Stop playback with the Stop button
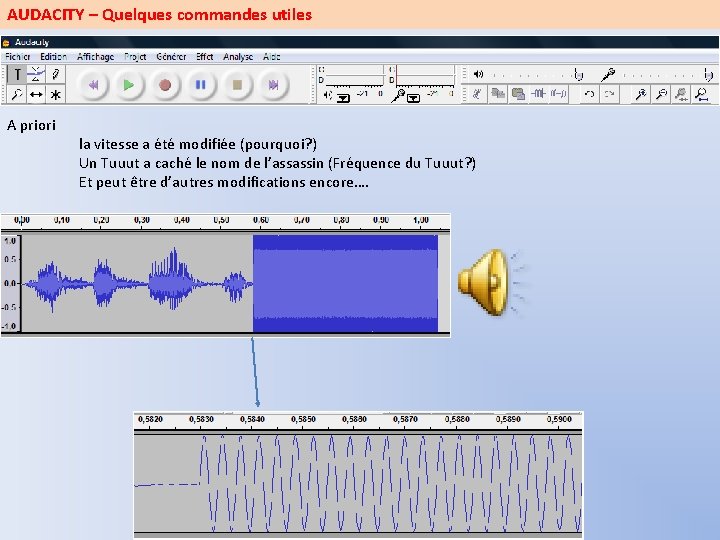 pos(237,85)
